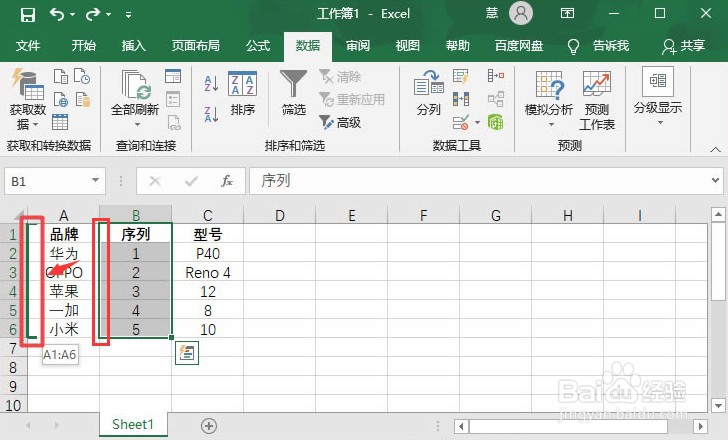The image size is (728, 440).
Task: Select column header C
Action: (208, 215)
